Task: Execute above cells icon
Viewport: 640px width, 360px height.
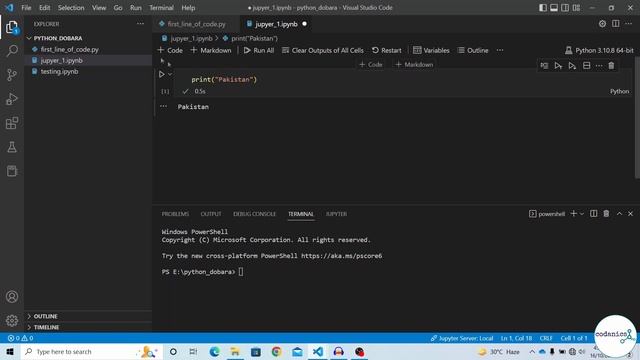Action: click(x=558, y=66)
